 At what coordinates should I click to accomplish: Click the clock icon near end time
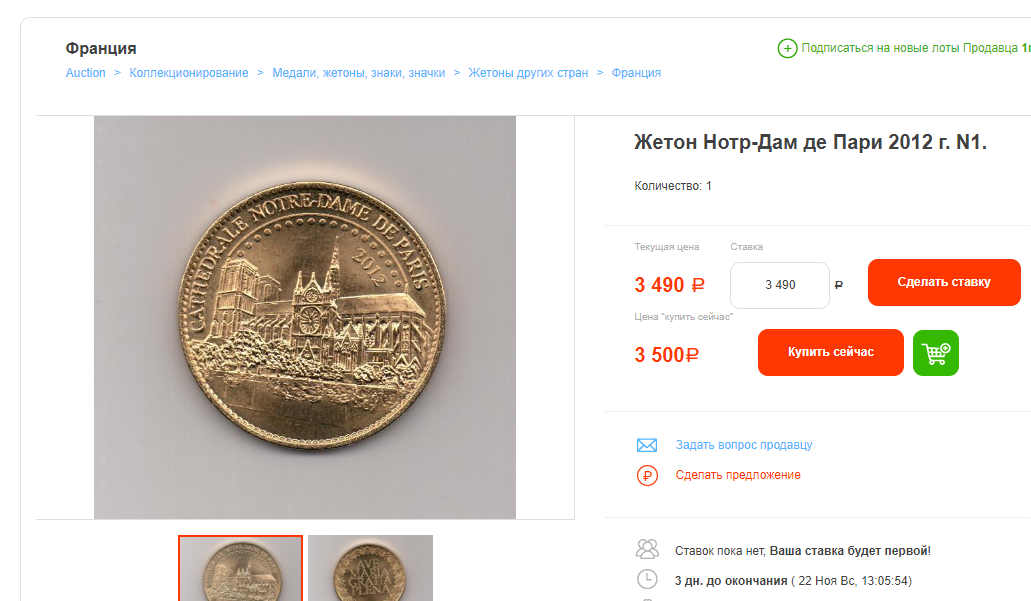[x=647, y=579]
